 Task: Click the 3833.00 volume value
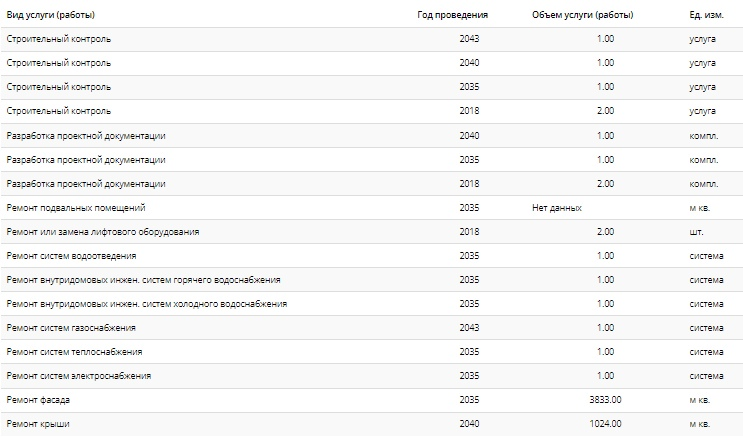click(x=605, y=400)
